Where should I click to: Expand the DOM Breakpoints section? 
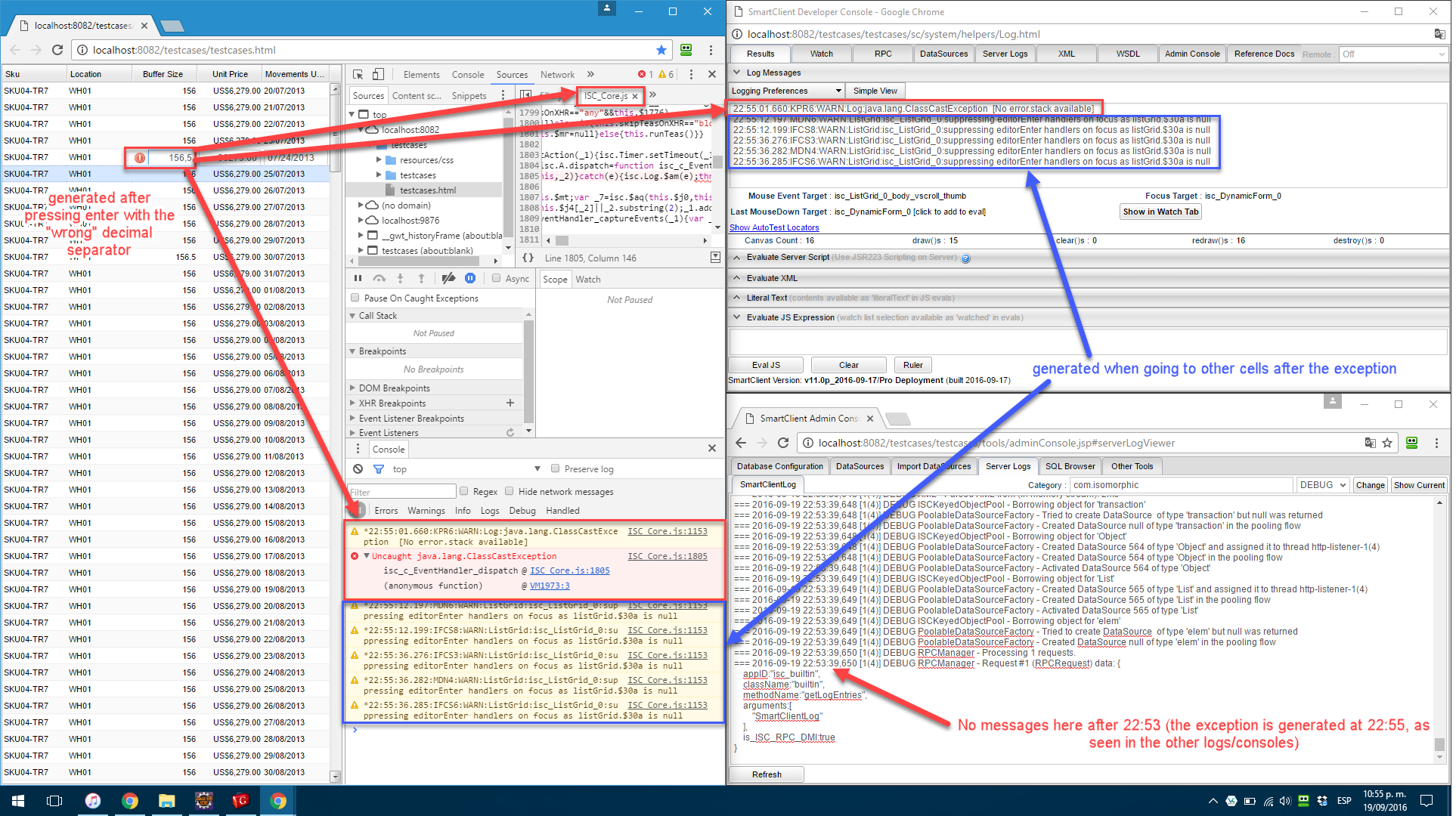coord(358,387)
